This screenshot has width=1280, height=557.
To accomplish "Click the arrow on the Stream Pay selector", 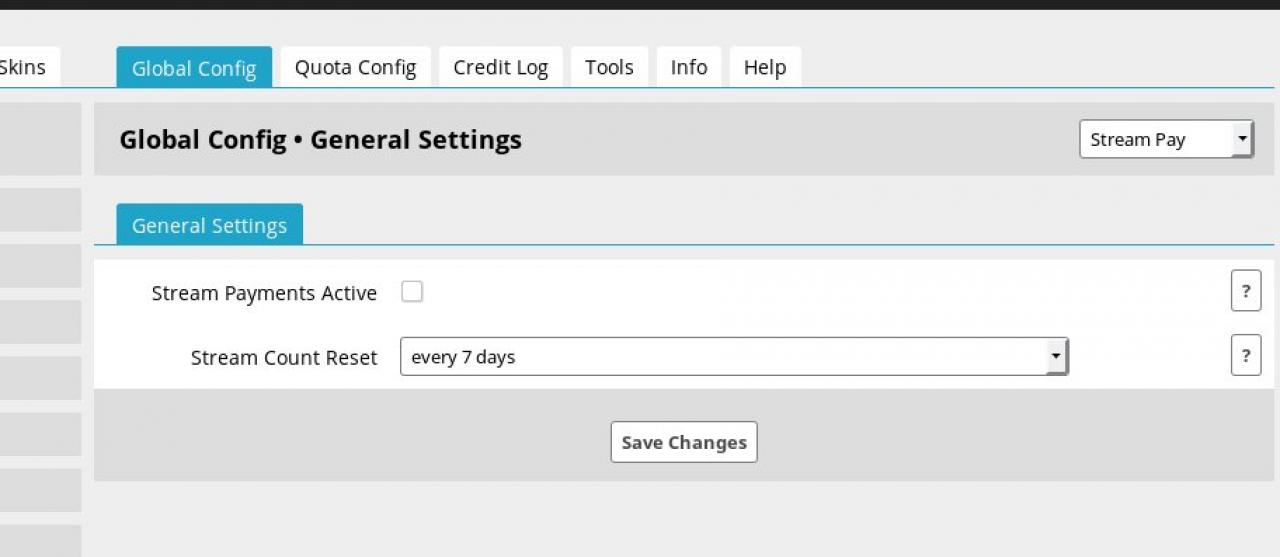I will (1242, 140).
